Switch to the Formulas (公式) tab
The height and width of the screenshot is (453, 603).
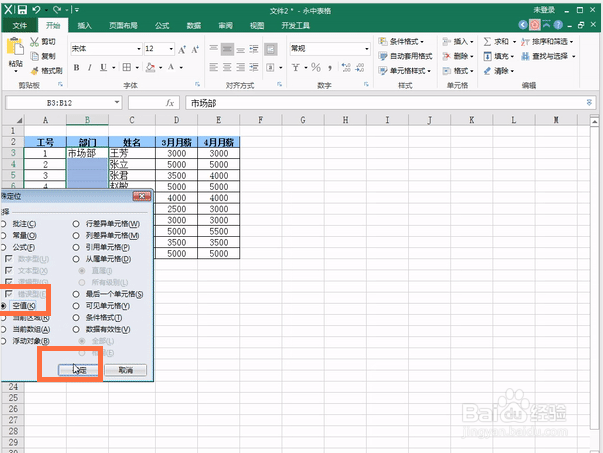[162, 25]
